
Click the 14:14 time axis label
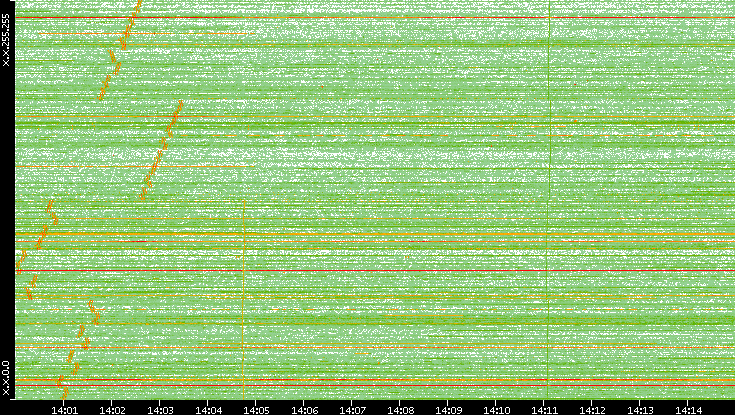tap(688, 411)
